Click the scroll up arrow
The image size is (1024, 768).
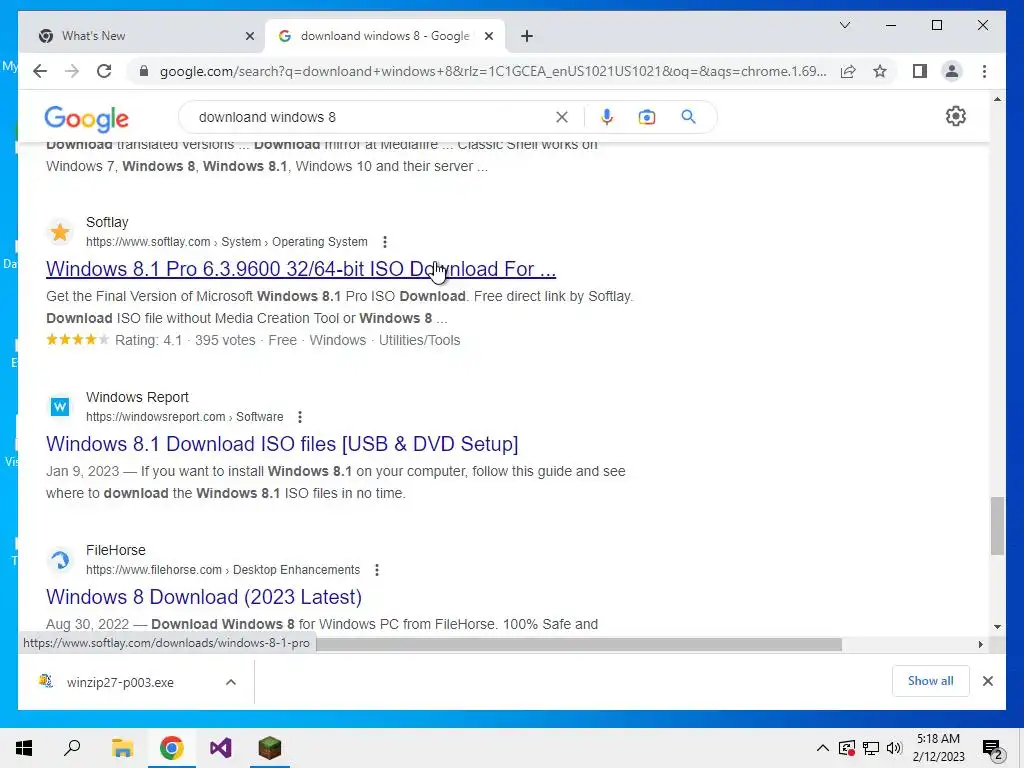click(997, 99)
